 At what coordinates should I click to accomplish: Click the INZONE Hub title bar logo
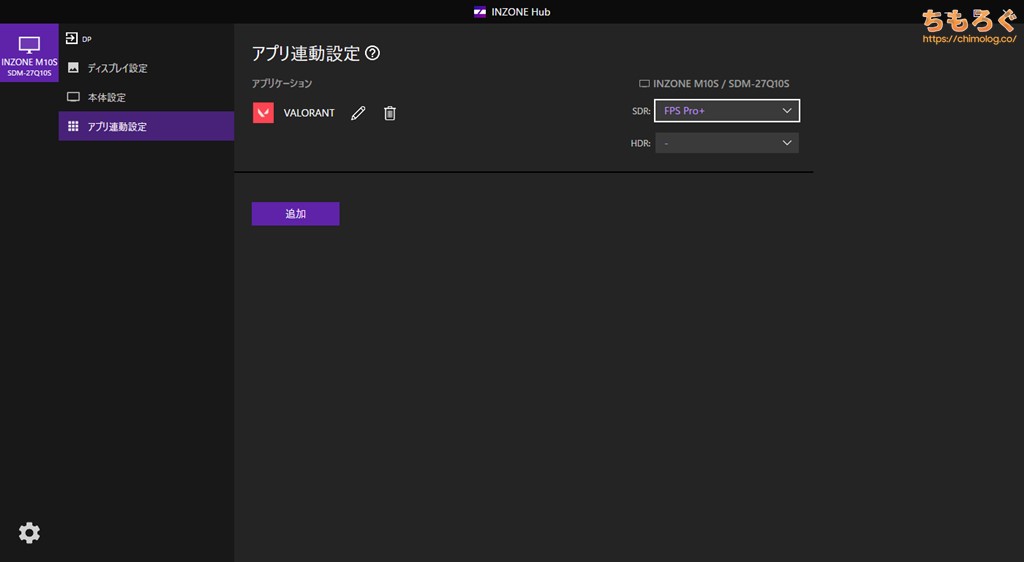pos(479,12)
